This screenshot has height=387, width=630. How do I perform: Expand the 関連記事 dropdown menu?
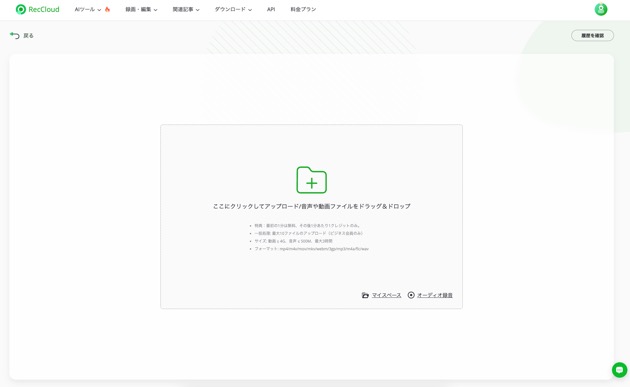pos(186,9)
